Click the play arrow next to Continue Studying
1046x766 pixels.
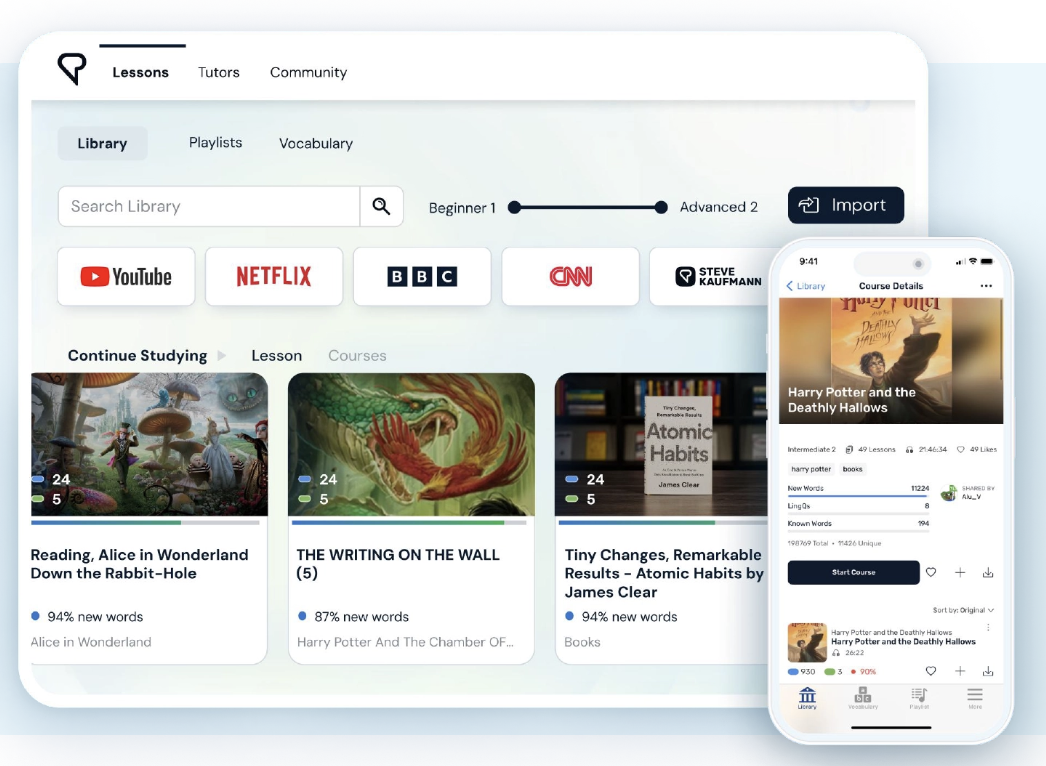click(221, 356)
